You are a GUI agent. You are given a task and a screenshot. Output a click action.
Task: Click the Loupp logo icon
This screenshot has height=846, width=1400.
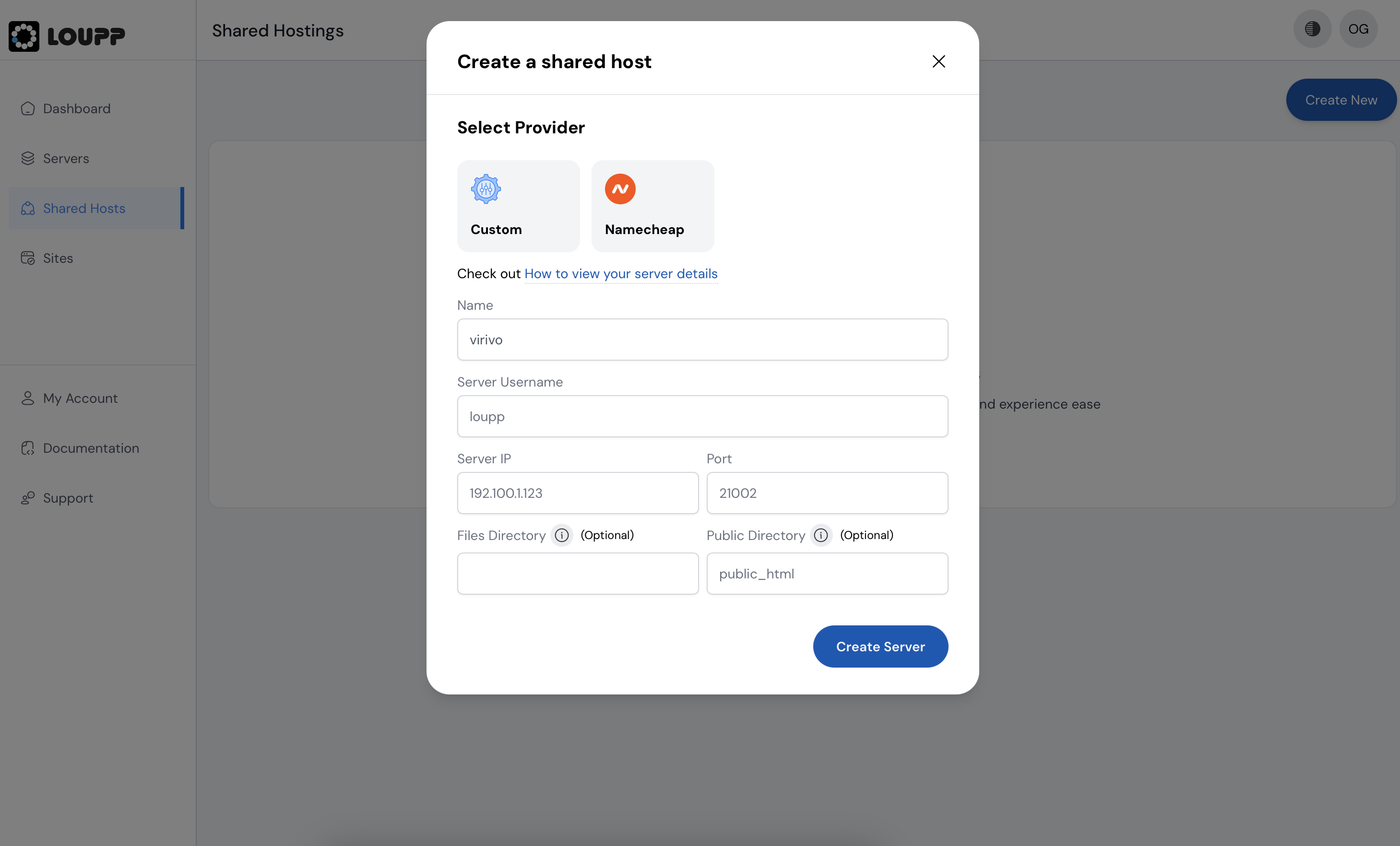[24, 36]
